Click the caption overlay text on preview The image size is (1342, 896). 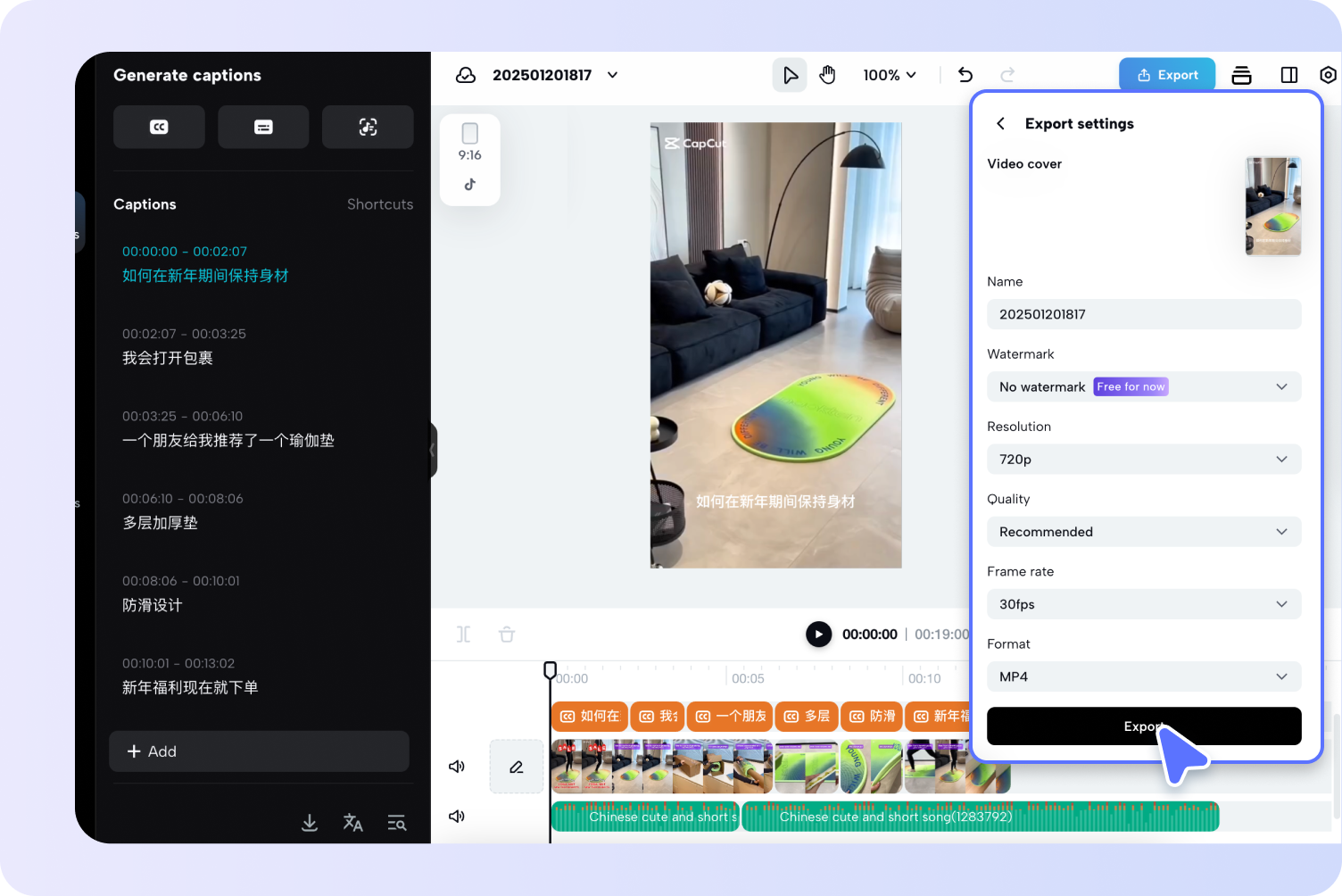(775, 502)
